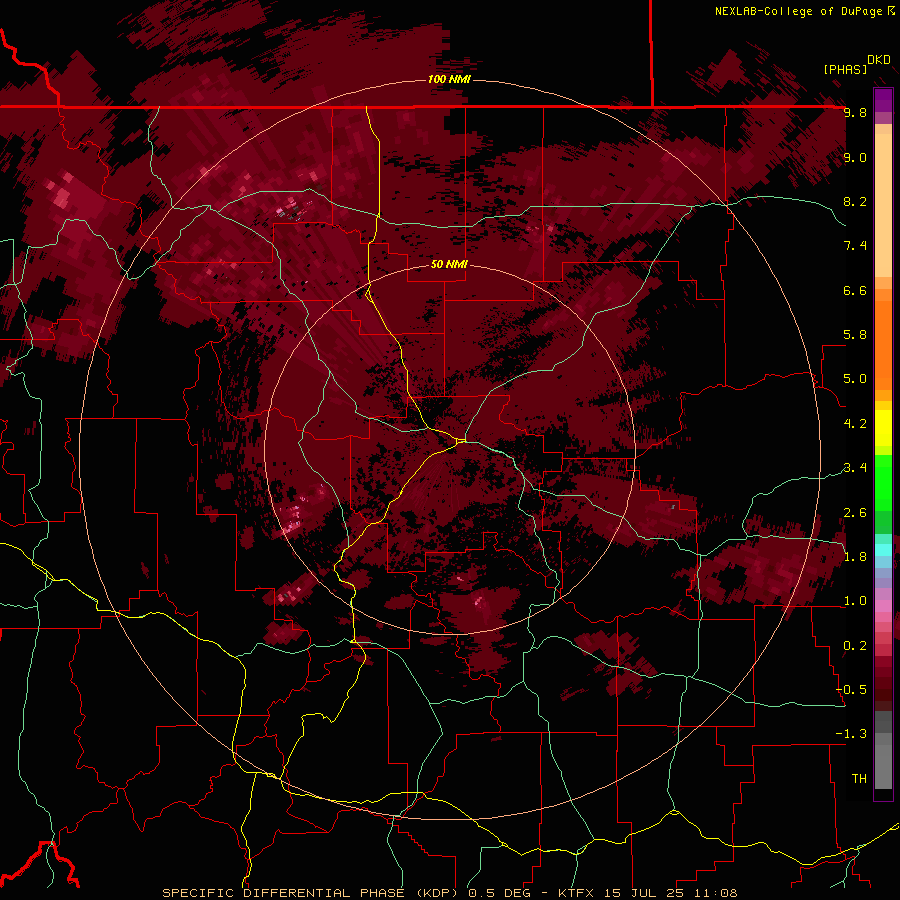This screenshot has height=900, width=900.
Task: Click the 100 NMI range ring label
Action: 449,79
